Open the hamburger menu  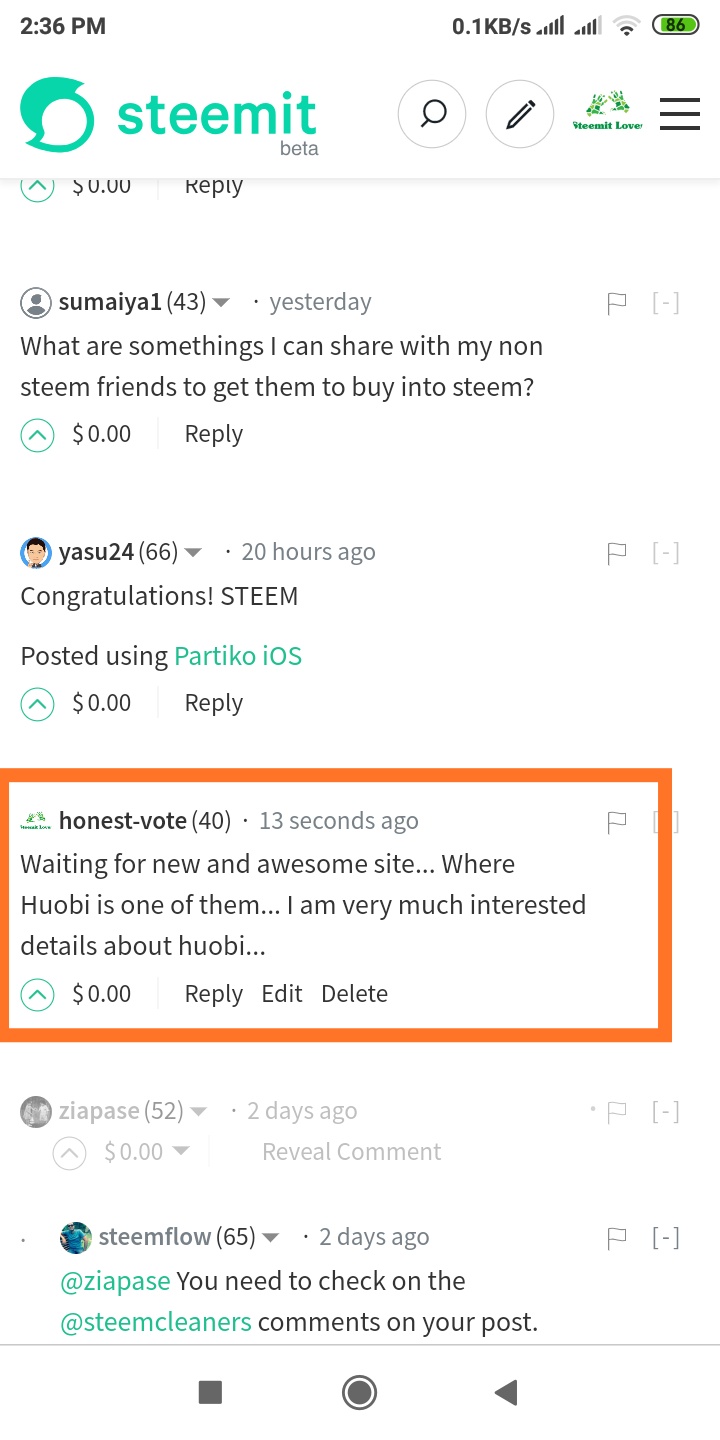[x=680, y=114]
